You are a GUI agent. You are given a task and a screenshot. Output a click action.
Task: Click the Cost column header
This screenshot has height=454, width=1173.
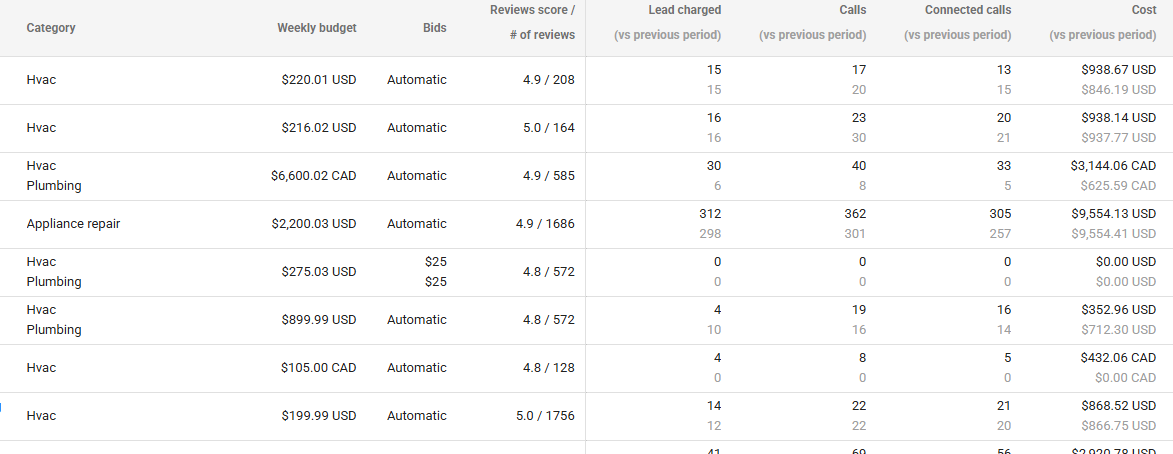(1144, 10)
